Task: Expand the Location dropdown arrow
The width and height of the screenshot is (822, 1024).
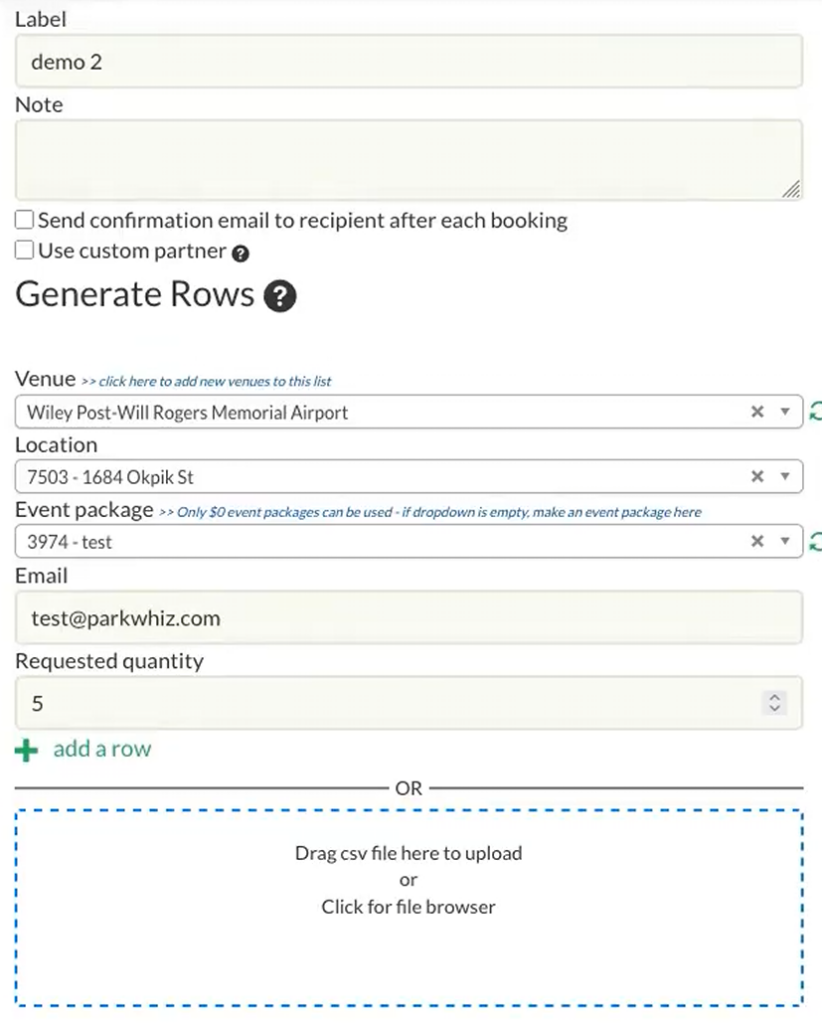Action: [785, 477]
